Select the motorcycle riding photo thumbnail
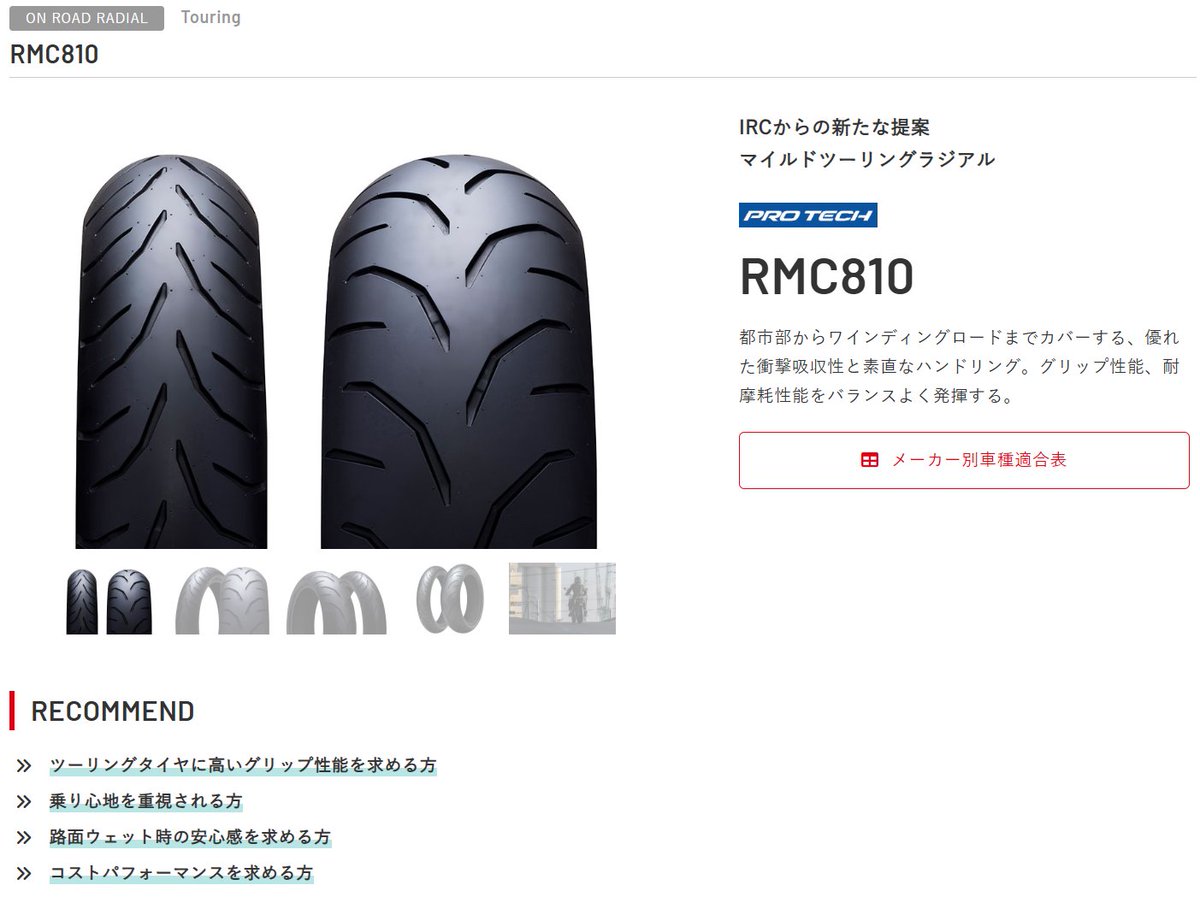Viewport: 1200px width, 897px height. pyautogui.click(x=562, y=598)
